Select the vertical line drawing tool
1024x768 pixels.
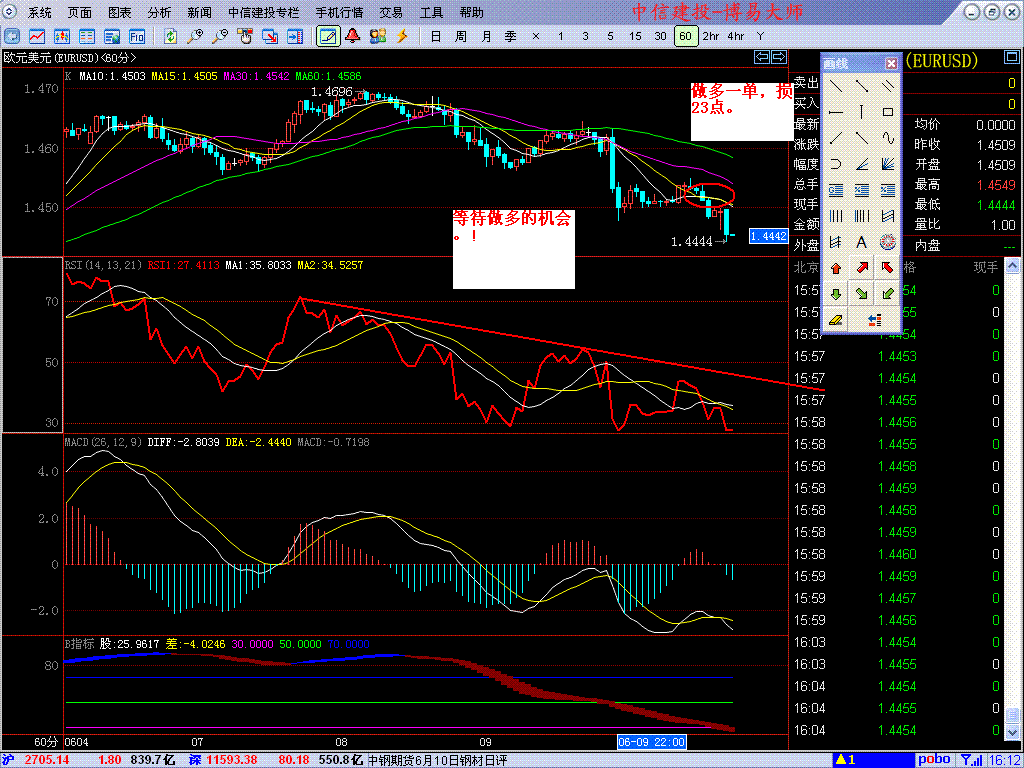coord(862,112)
